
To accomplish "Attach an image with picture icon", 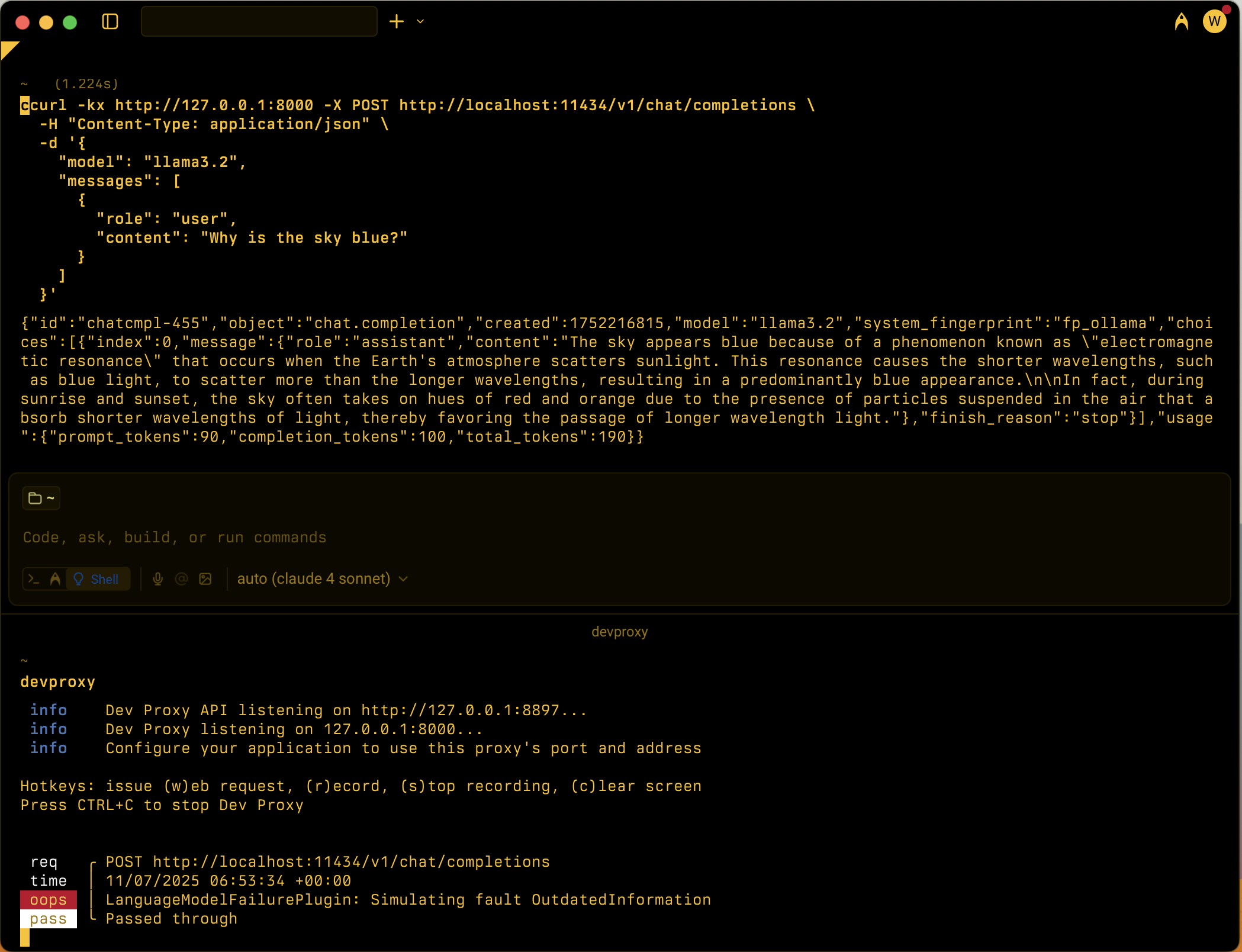I will coord(205,579).
